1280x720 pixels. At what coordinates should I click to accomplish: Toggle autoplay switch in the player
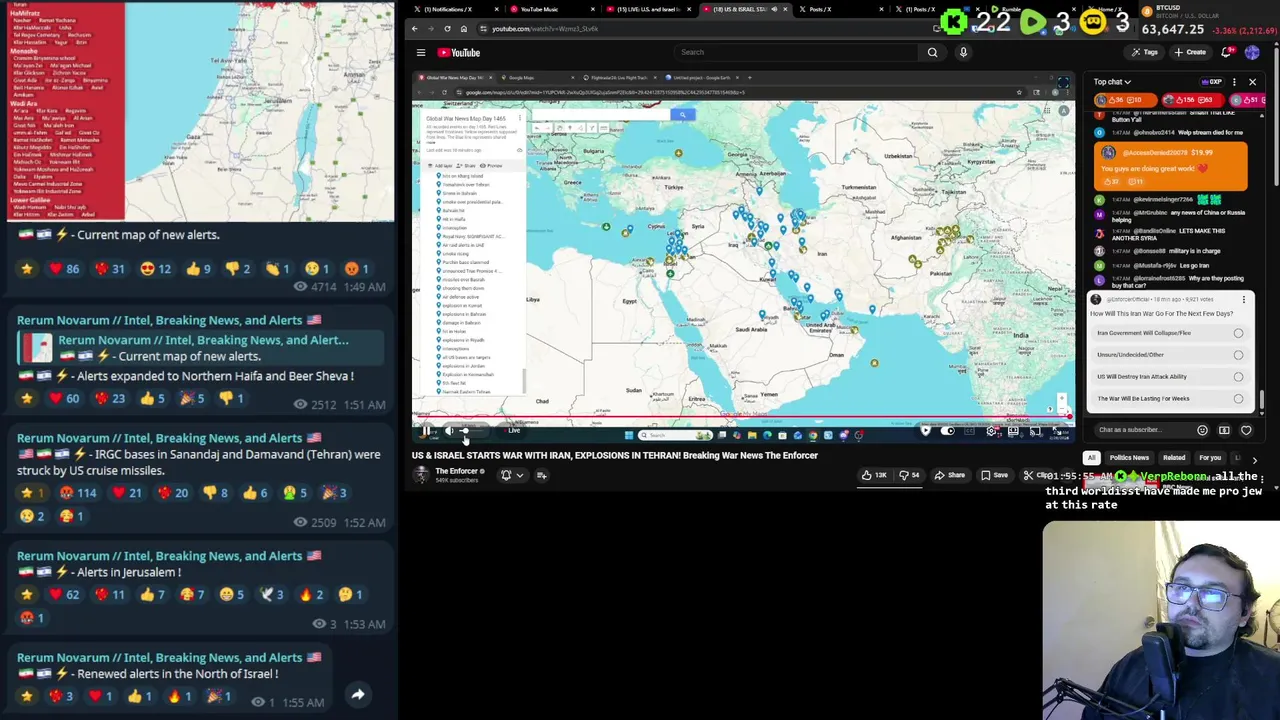tap(947, 431)
